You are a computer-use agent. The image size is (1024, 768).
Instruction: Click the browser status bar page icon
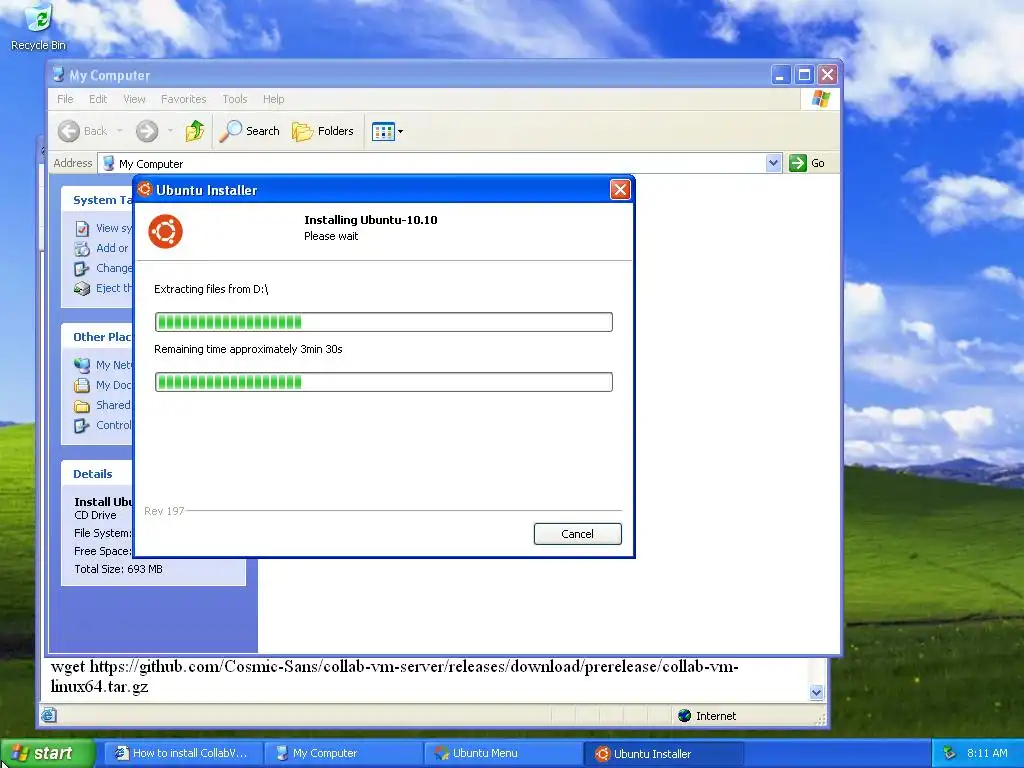pyautogui.click(x=49, y=716)
